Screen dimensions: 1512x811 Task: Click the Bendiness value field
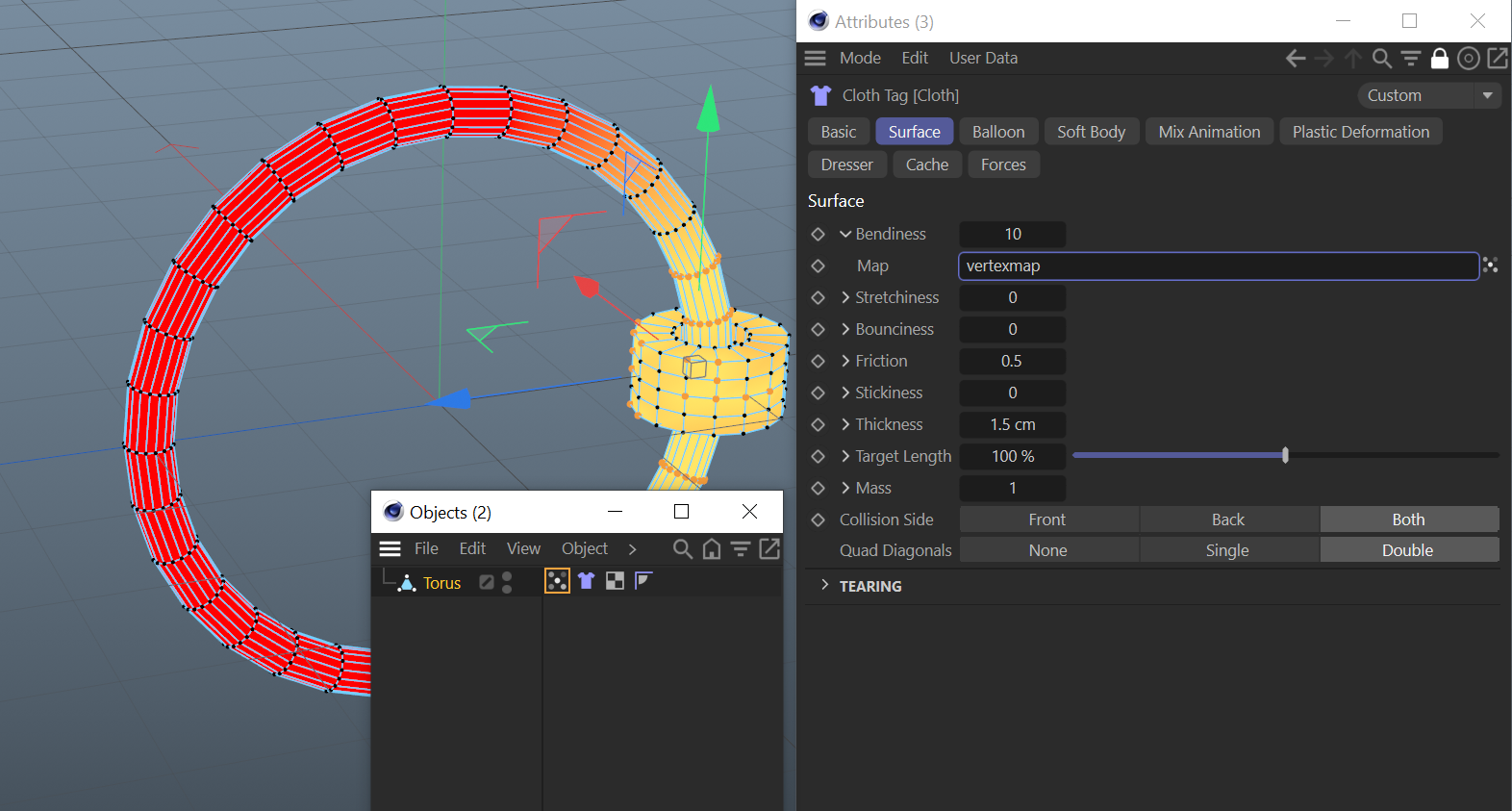1013,234
